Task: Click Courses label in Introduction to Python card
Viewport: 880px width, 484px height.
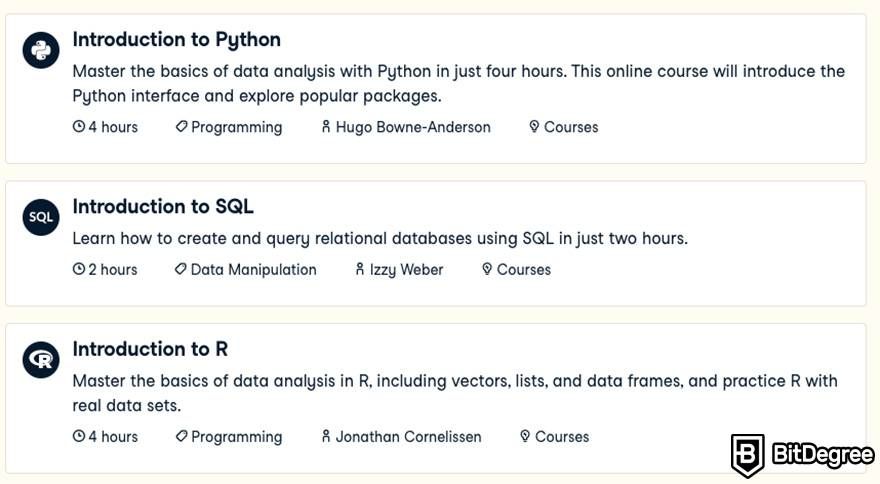Action: 571,127
